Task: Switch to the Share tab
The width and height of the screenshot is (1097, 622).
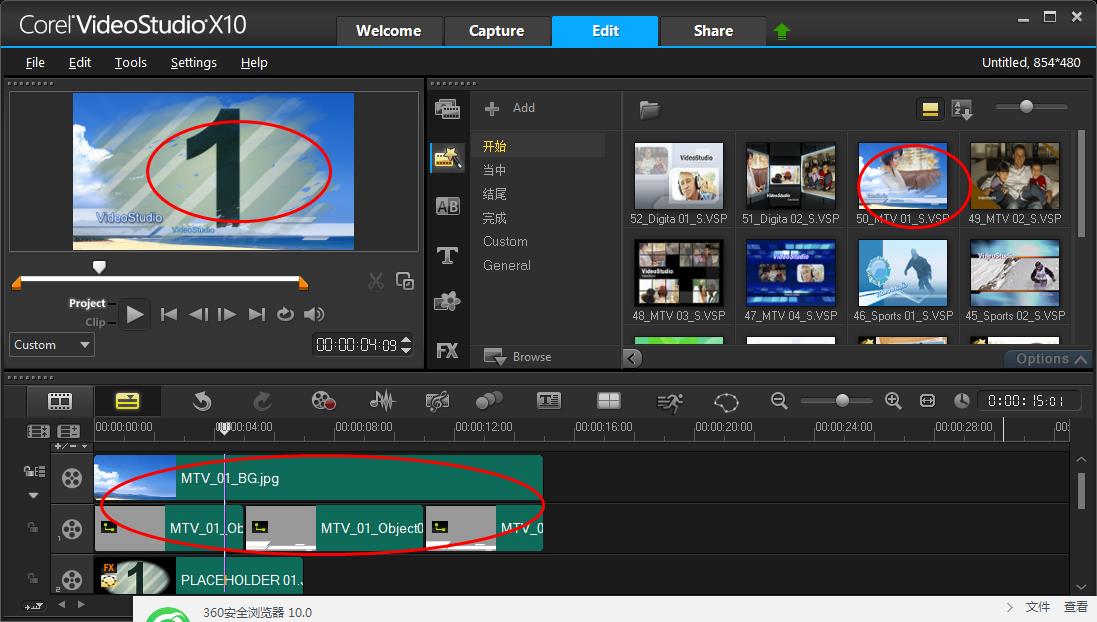Action: tap(713, 31)
